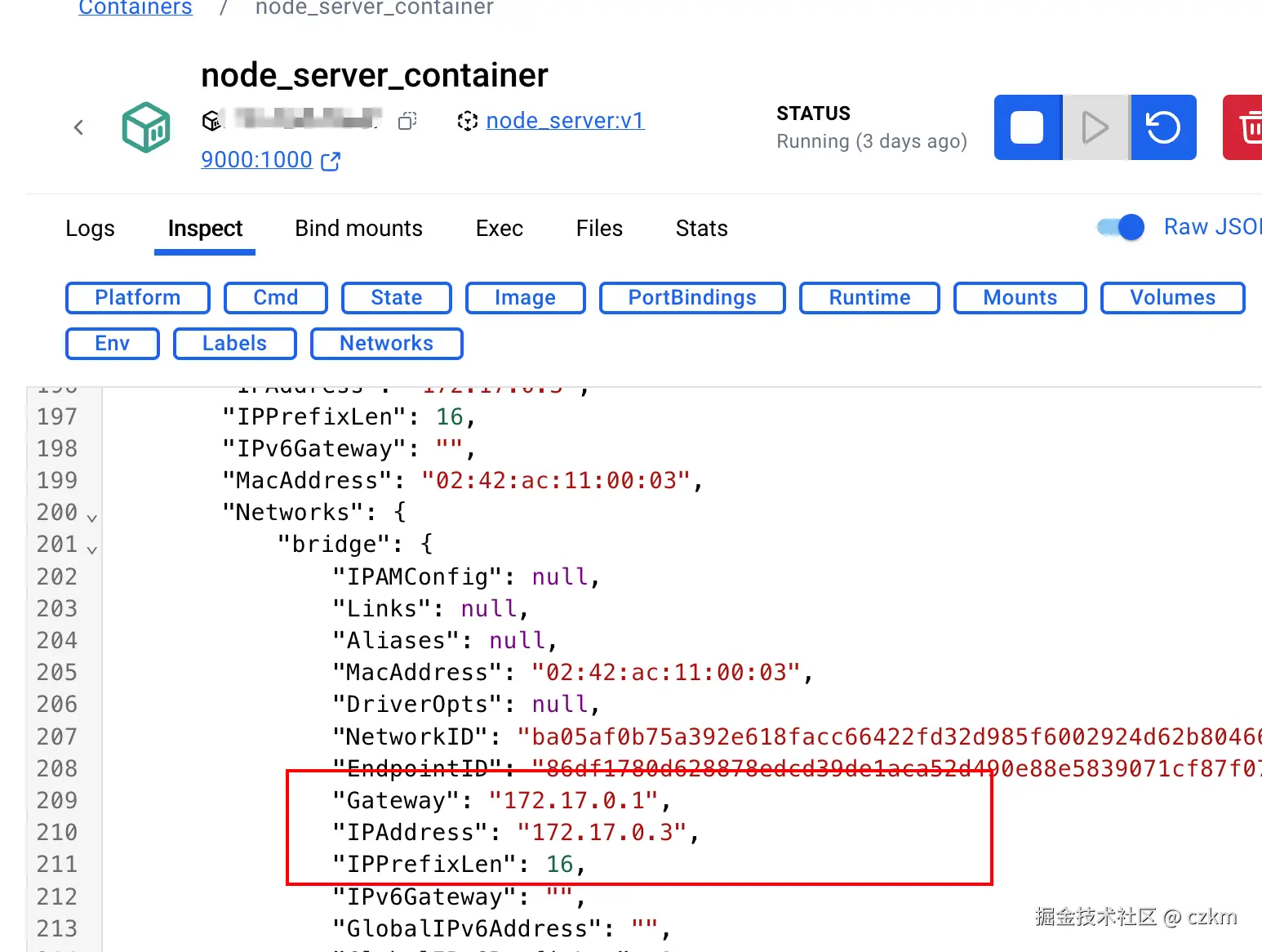Switch to the Logs tab

90,229
